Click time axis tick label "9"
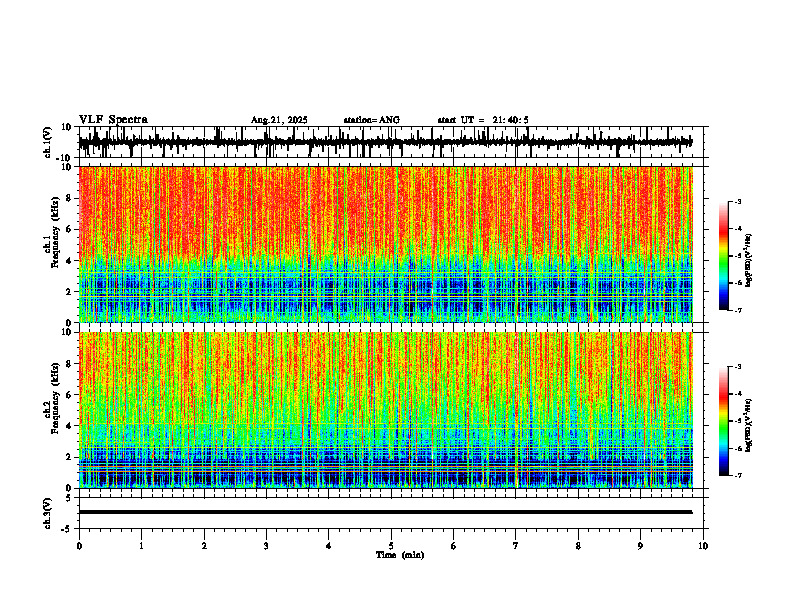792x612 pixels. click(640, 546)
